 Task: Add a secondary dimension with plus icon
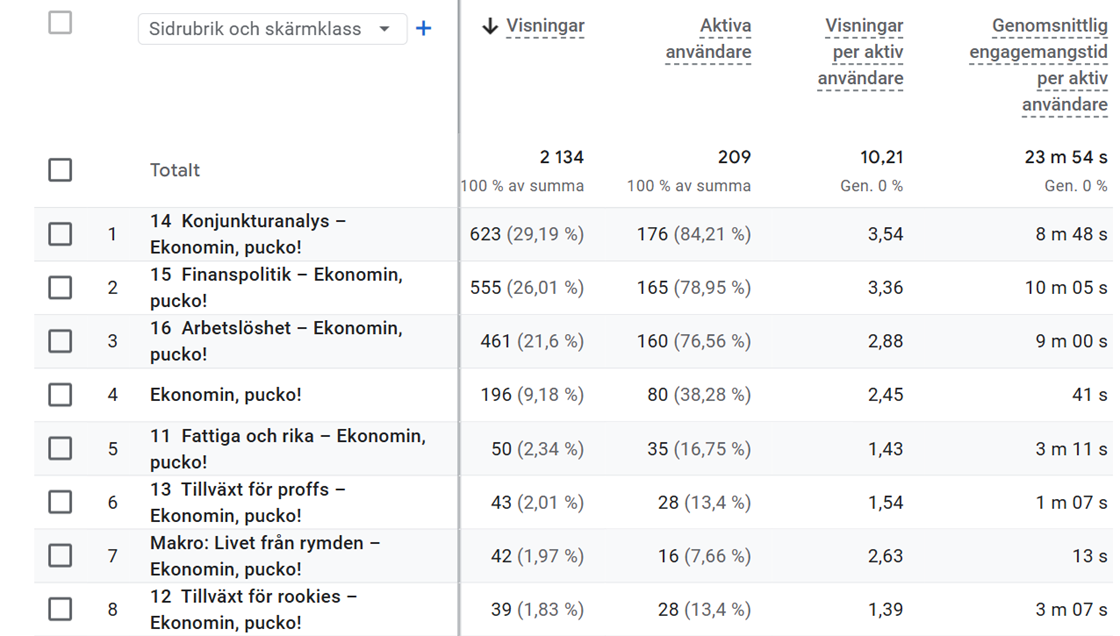click(424, 29)
